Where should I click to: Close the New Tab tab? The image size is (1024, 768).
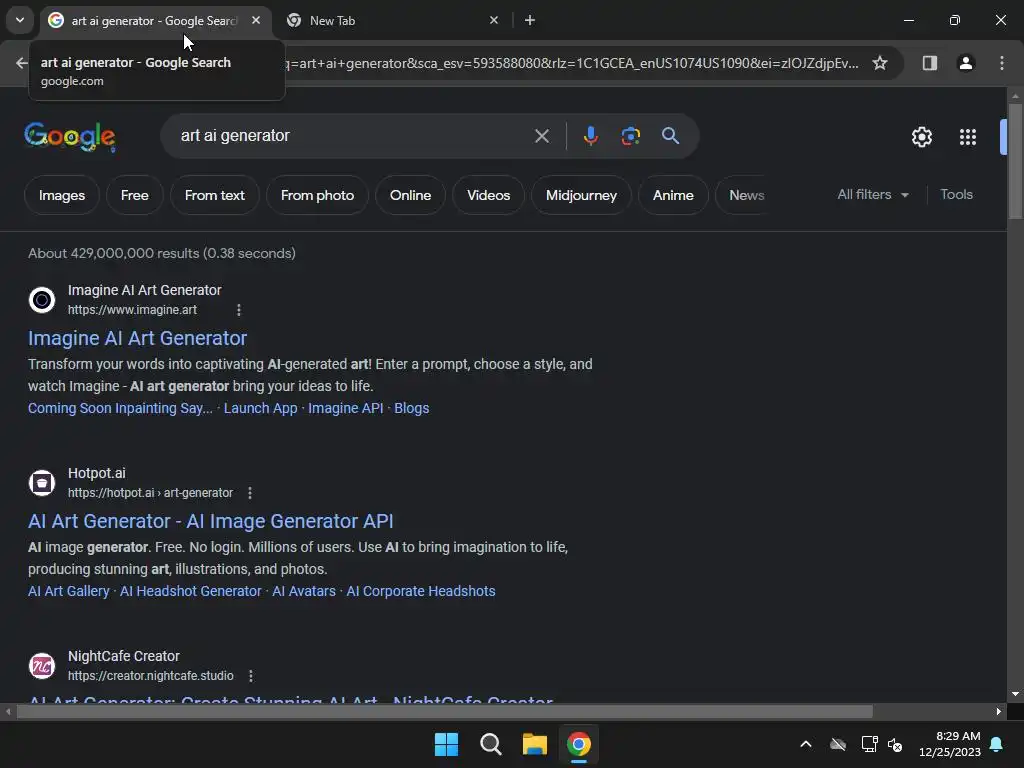point(494,20)
